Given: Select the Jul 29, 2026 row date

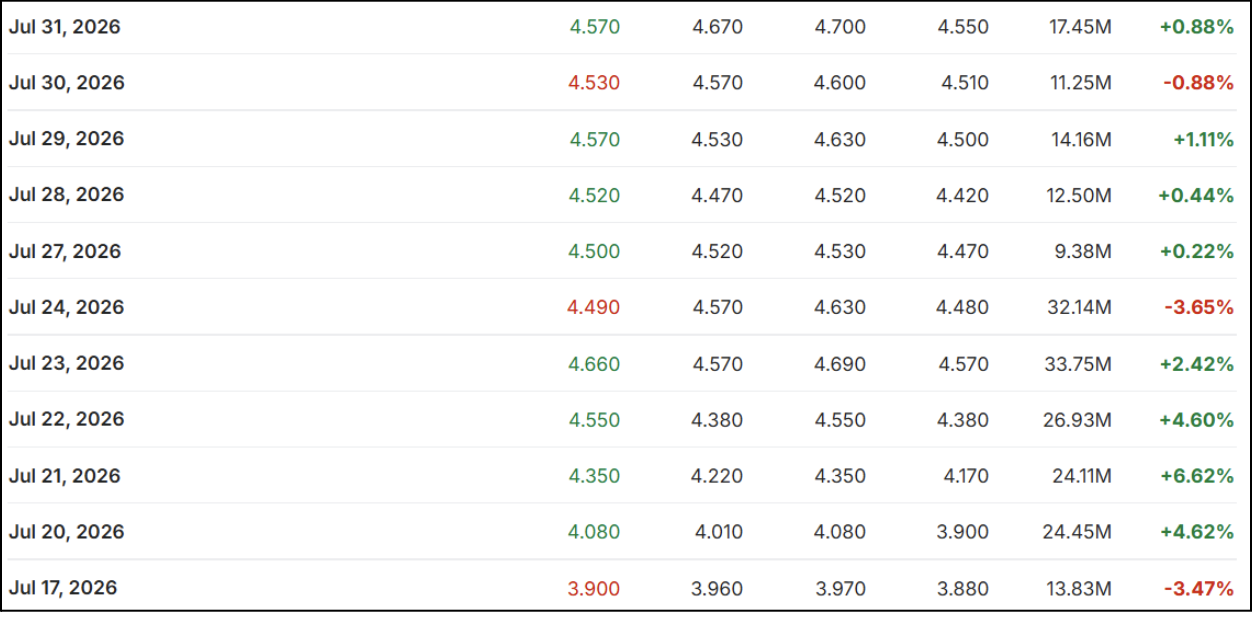Looking at the screenshot, I should tap(66, 139).
